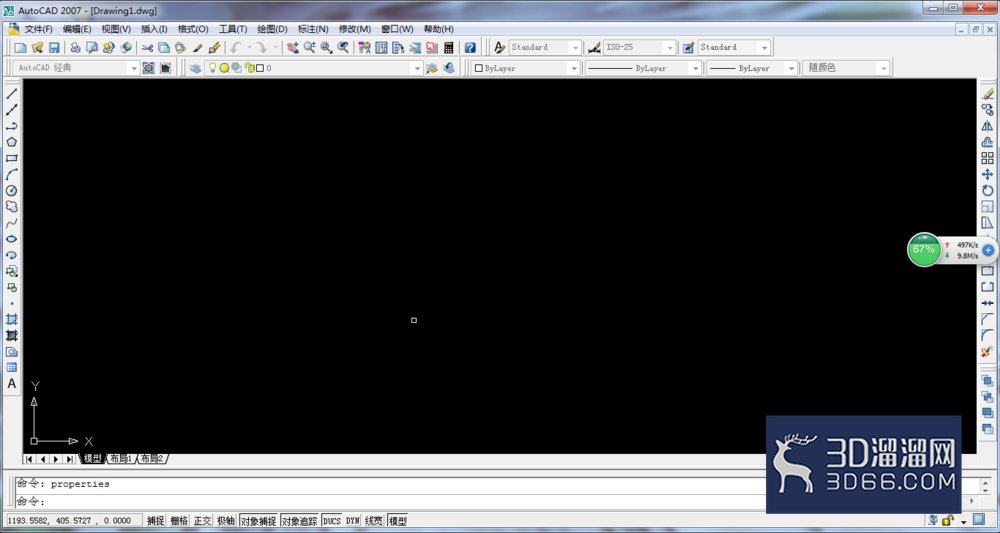The width and height of the screenshot is (1000, 533).
Task: Open the AutoCAD 经典 workspace dropdown
Action: pos(133,68)
